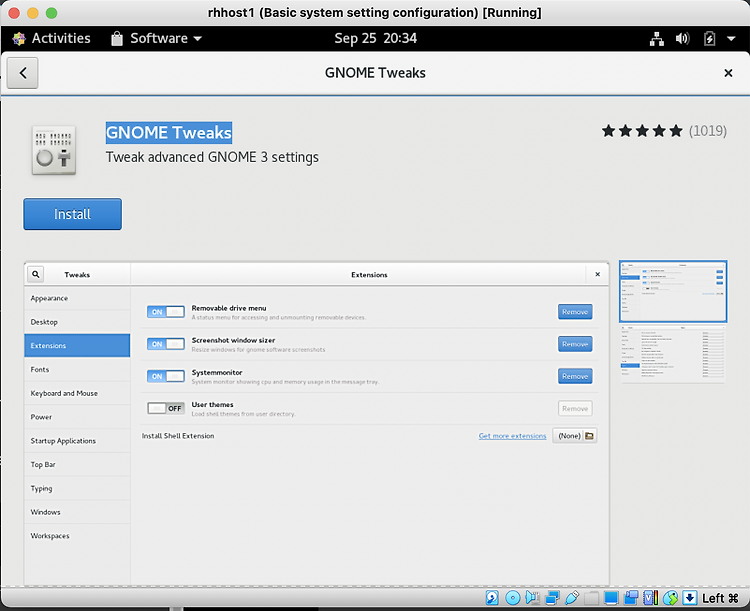Click the folder icon next to (None)
Screen dimensions: 750x611
tap(589, 436)
